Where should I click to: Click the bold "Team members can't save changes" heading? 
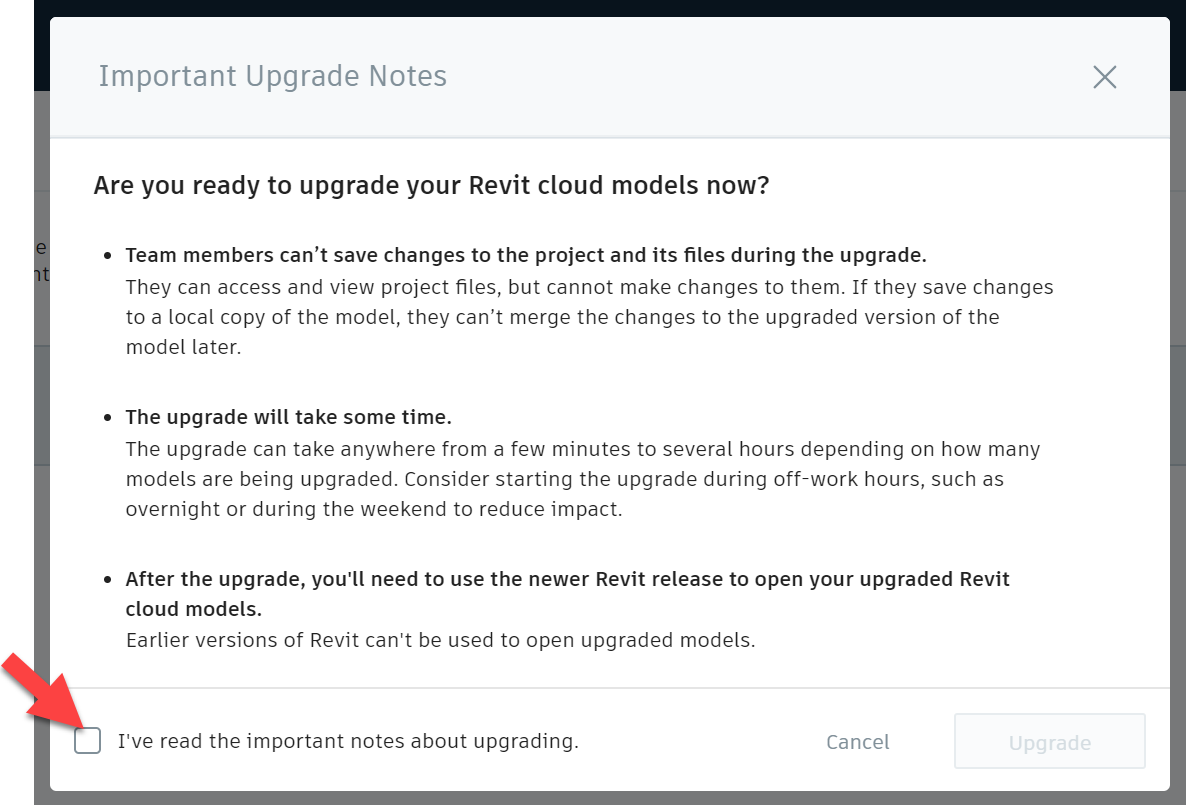click(526, 255)
